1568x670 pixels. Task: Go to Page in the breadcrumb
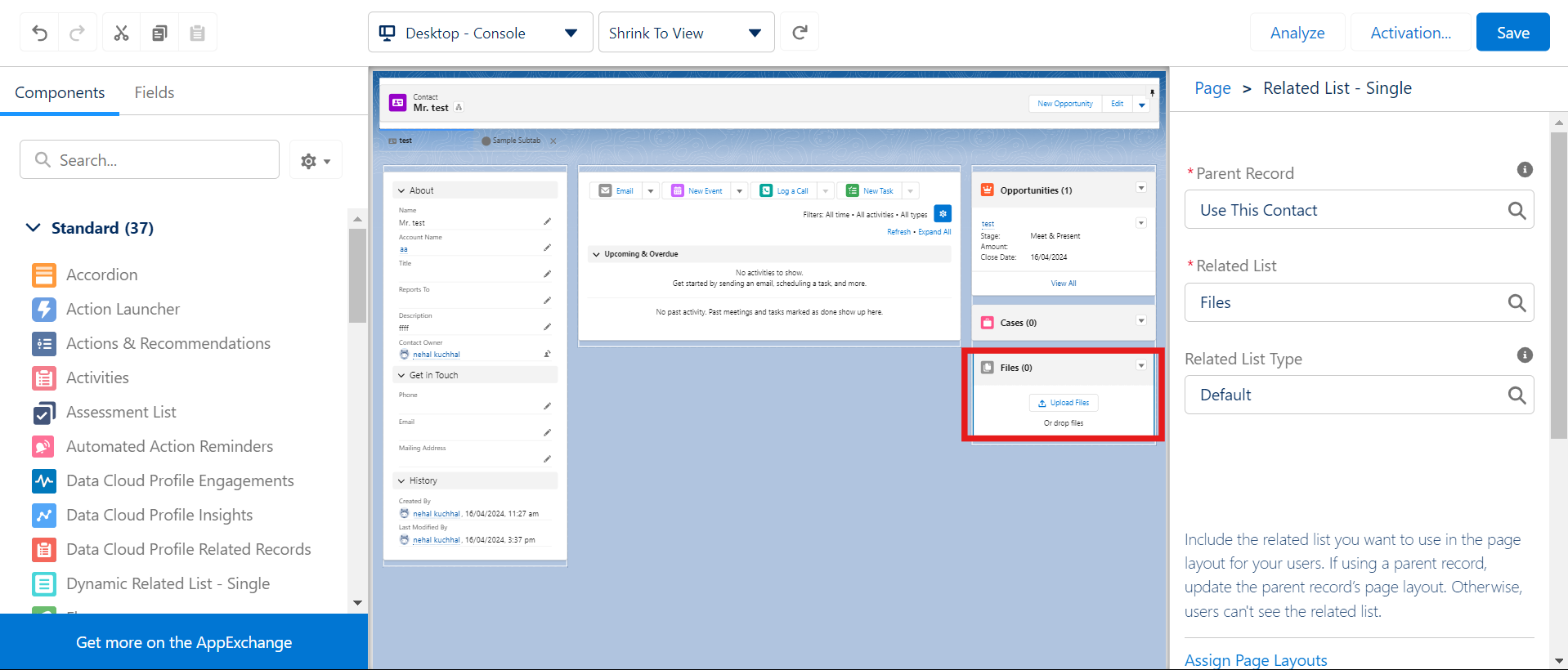click(1212, 88)
